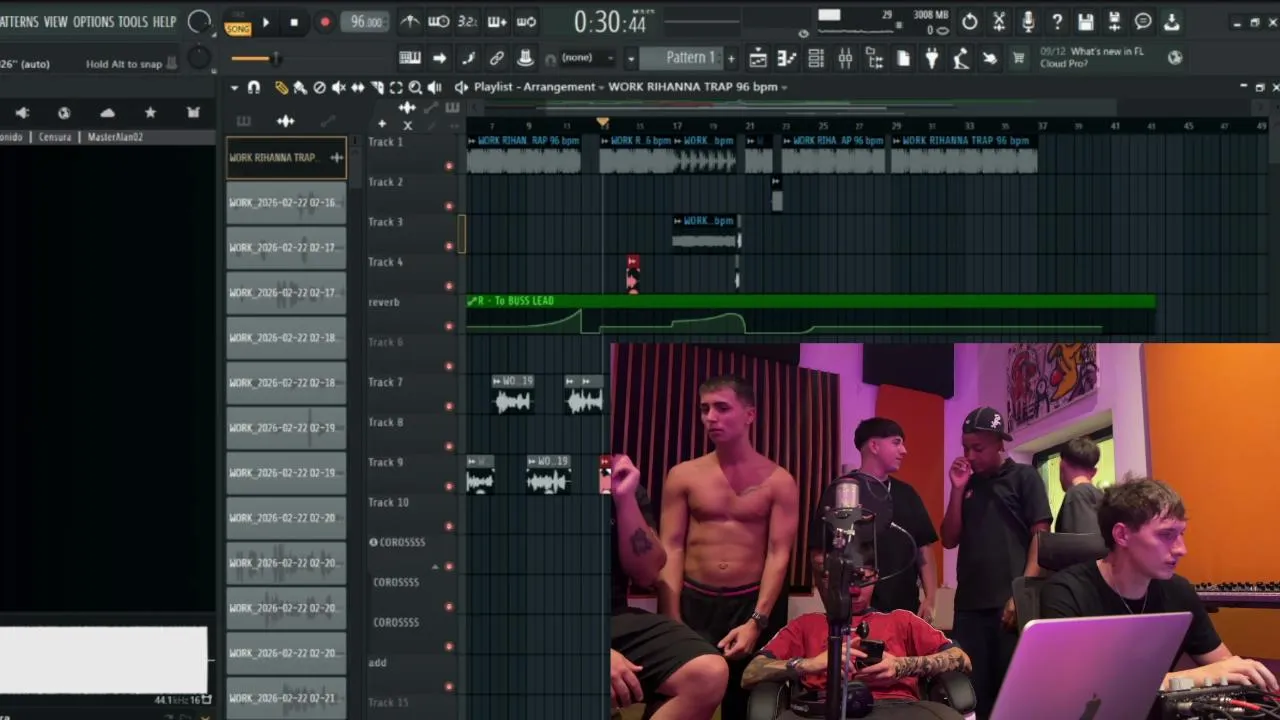Select the Paint brush tool

(x=300, y=88)
